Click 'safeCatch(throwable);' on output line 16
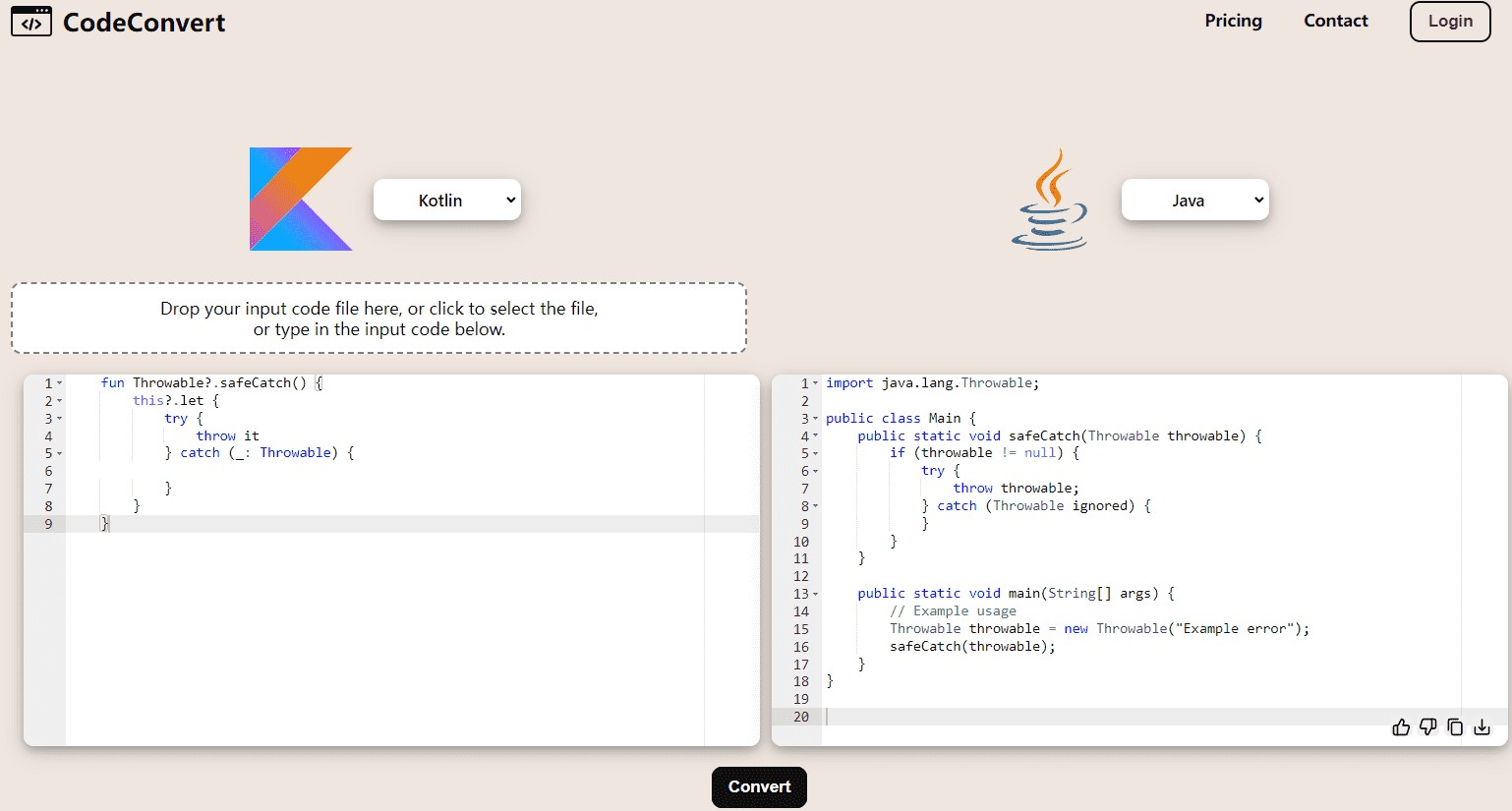The height and width of the screenshot is (811, 1512). tap(972, 647)
